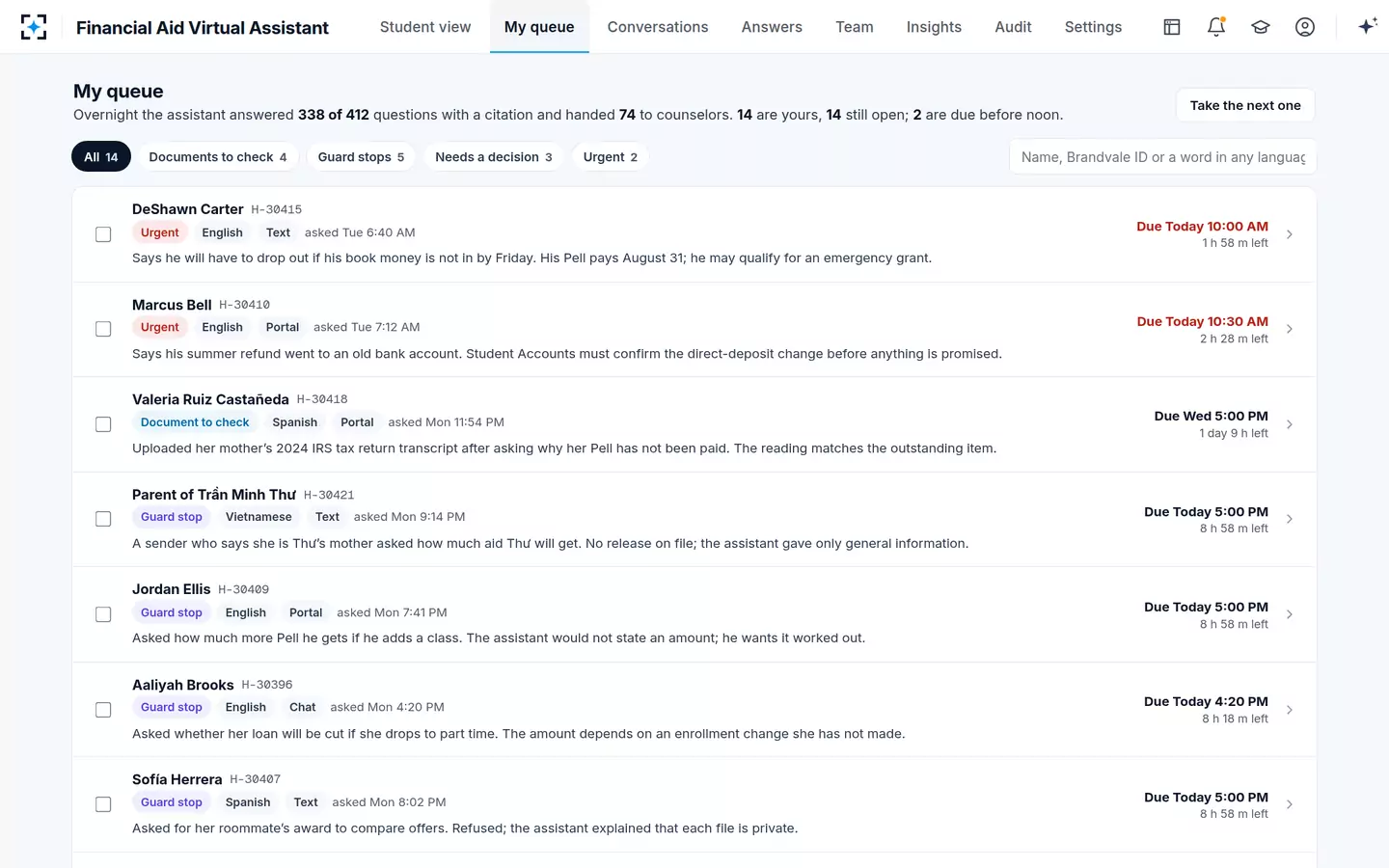Viewport: 1389px width, 868px height.
Task: Filter by All 14
Action: [101, 157]
